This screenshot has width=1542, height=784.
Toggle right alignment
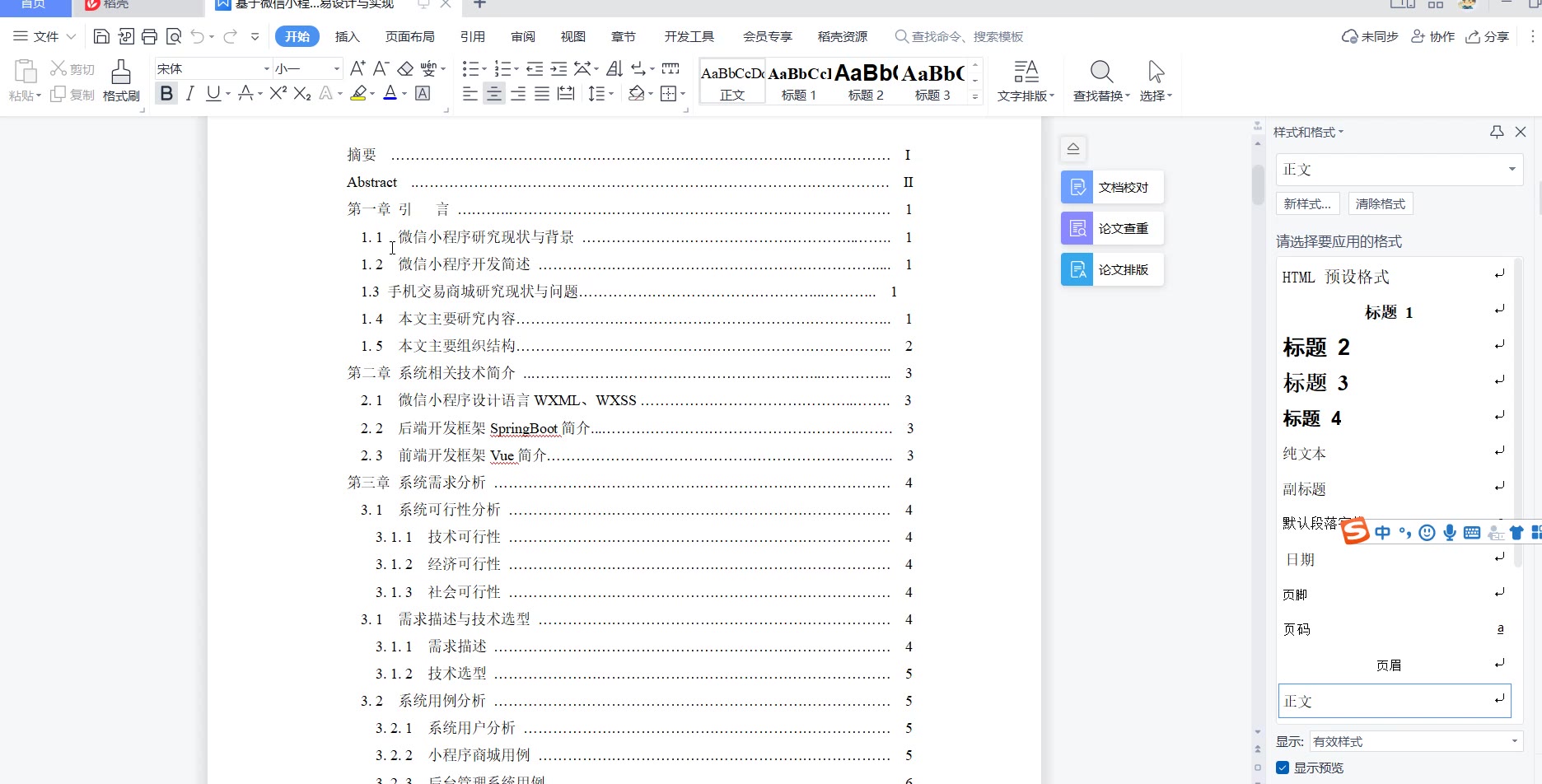coord(518,93)
